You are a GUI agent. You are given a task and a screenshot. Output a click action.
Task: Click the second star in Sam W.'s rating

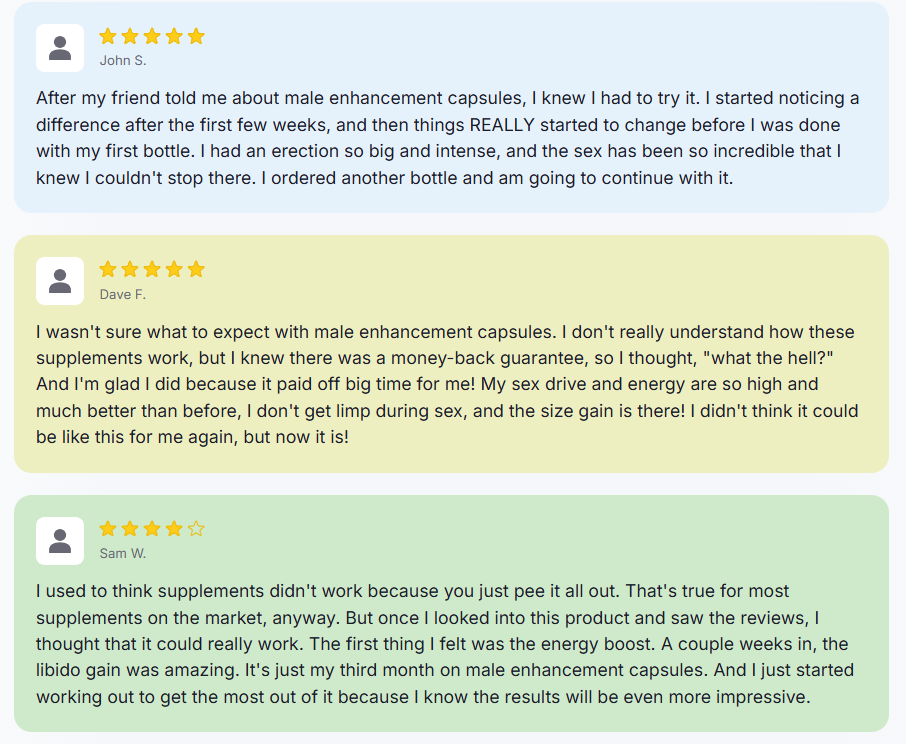(130, 529)
